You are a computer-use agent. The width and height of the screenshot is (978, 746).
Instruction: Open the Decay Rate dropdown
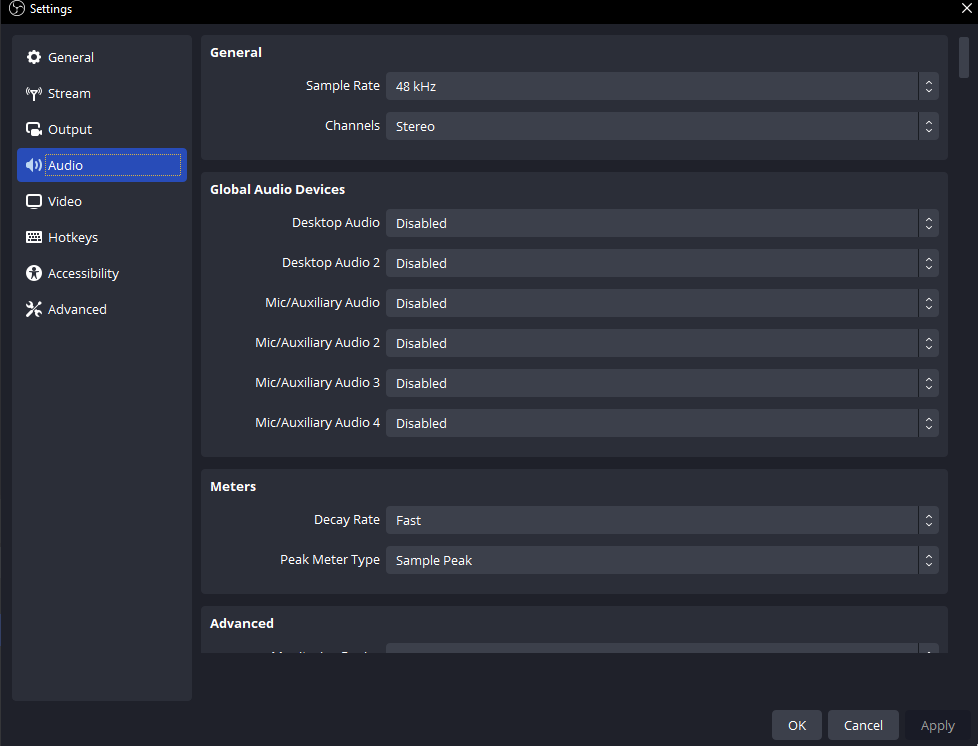[662, 520]
